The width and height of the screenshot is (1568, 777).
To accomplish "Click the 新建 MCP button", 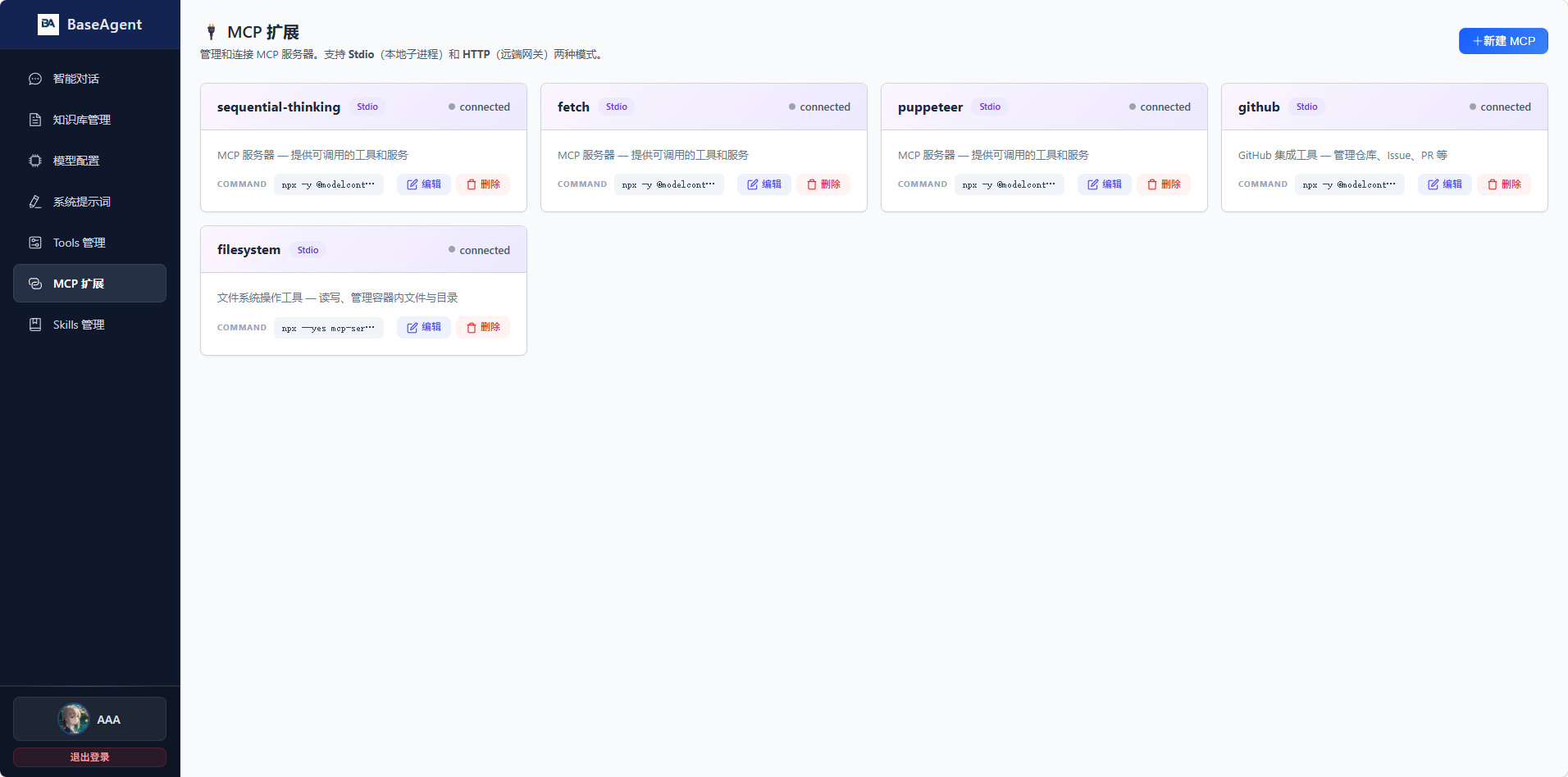I will 1503,41.
